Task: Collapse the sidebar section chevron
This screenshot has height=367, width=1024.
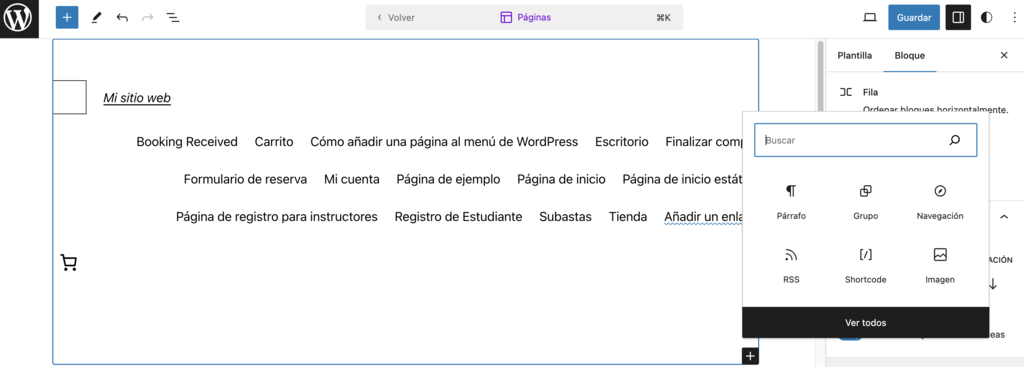Action: coord(1004,216)
